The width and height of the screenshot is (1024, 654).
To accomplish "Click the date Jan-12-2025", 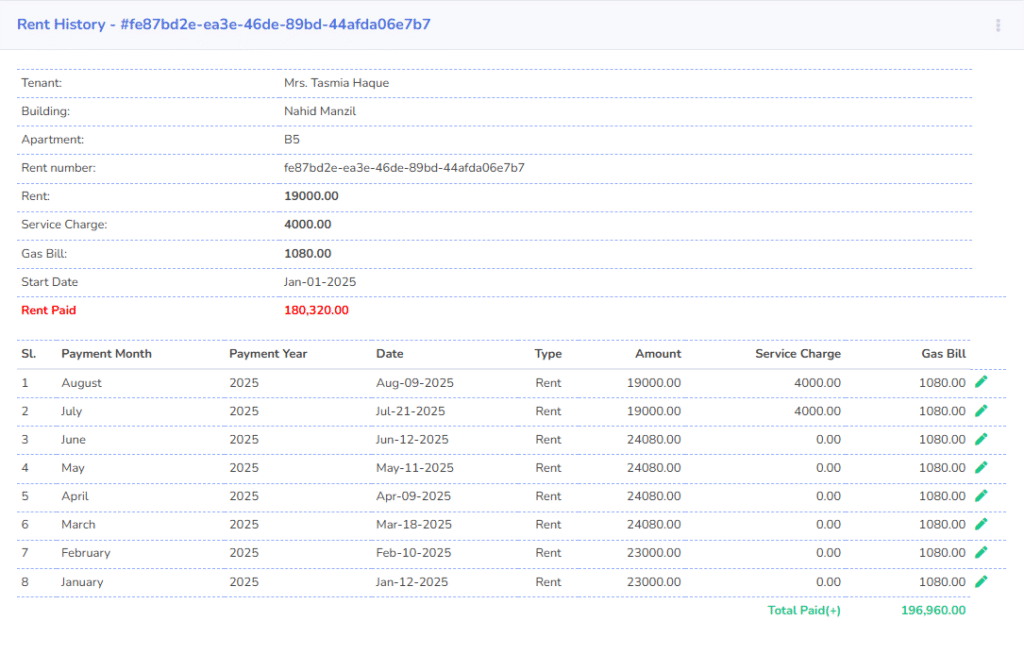I will (x=412, y=581).
